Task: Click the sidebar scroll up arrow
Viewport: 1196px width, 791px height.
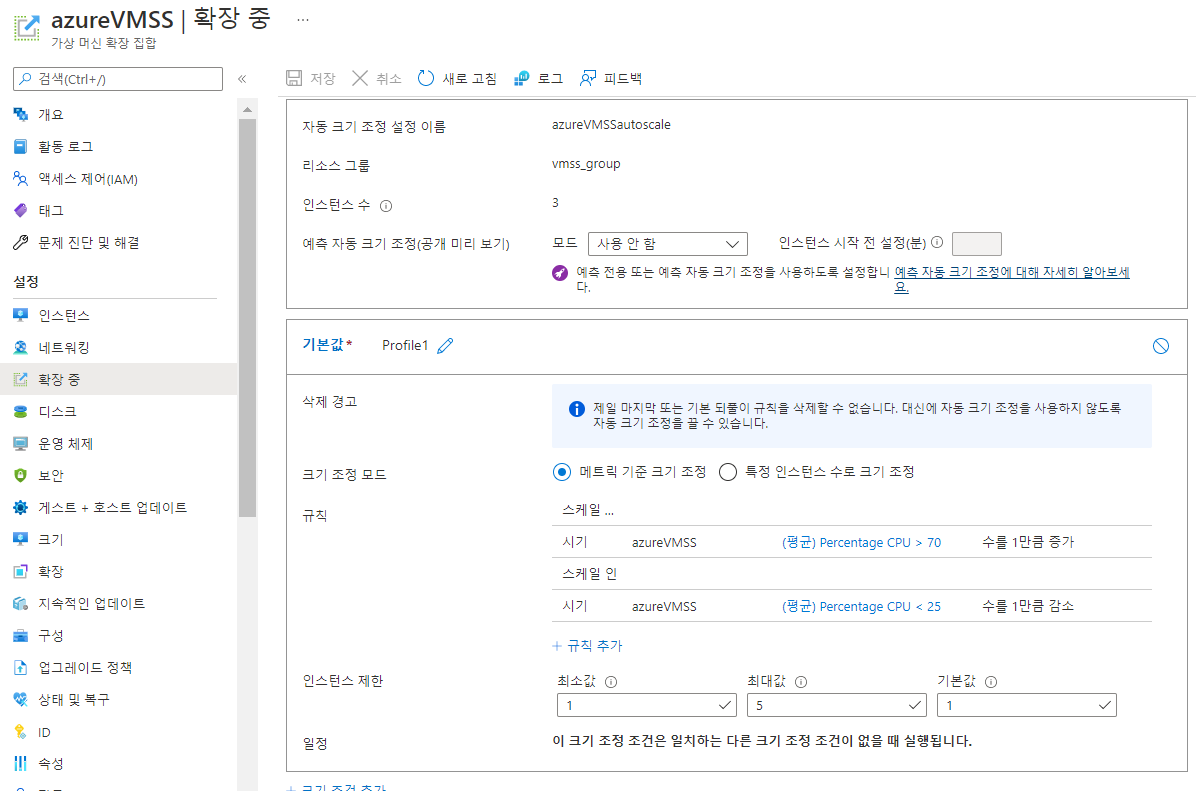Action: pos(247,110)
